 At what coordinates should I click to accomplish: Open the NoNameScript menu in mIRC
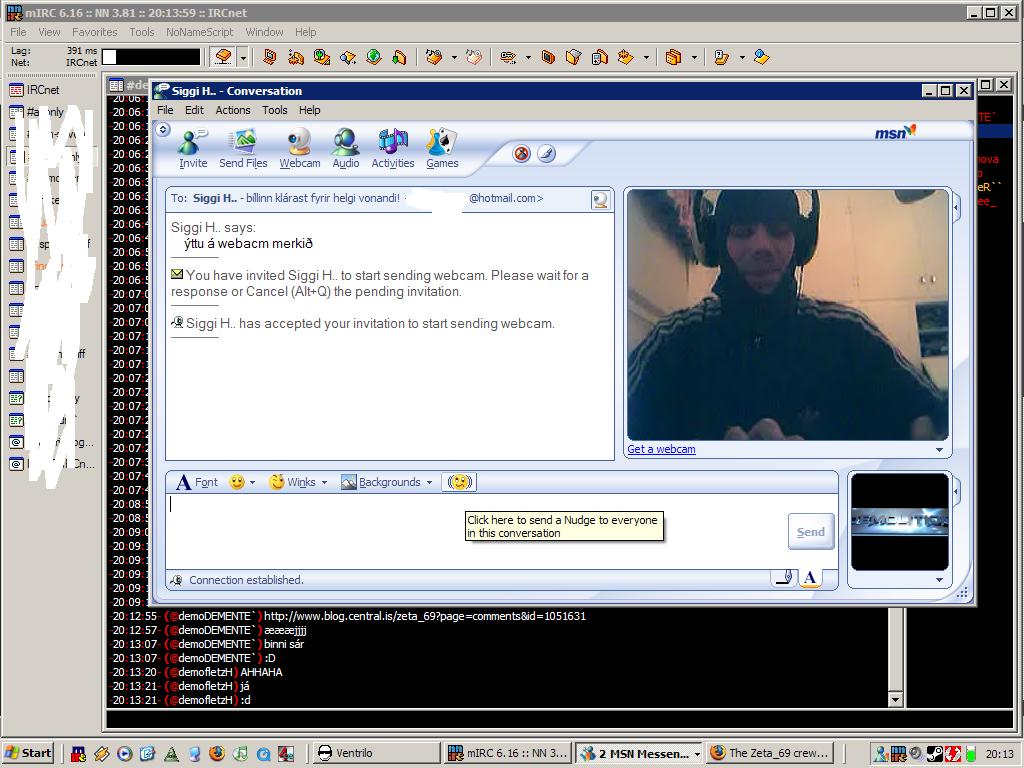tap(199, 32)
